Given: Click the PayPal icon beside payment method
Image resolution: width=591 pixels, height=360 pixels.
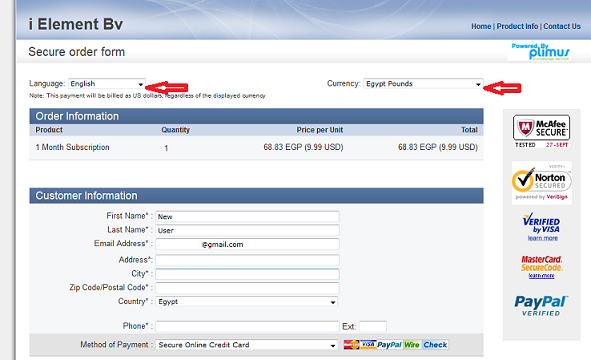Looking at the screenshot, I should click(x=389, y=345).
